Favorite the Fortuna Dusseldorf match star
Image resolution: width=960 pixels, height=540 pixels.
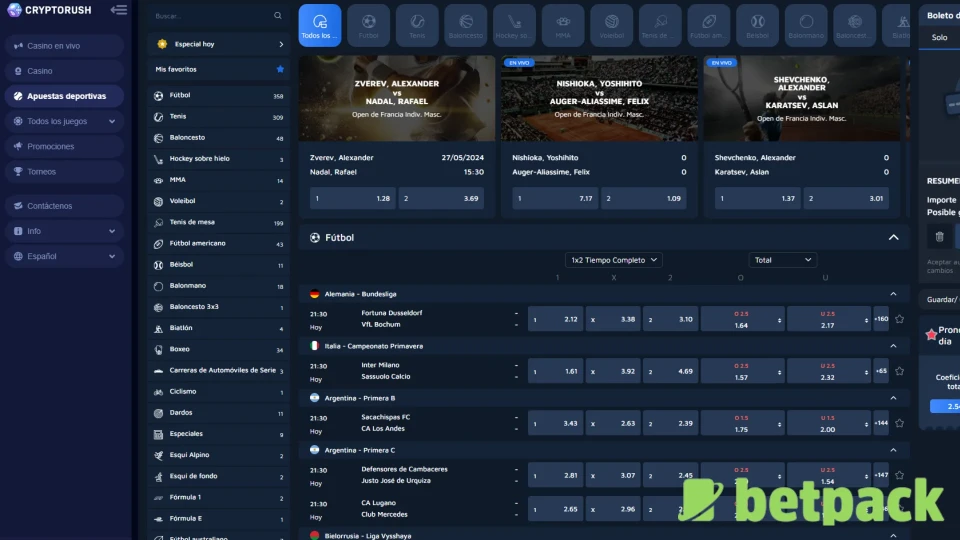[x=899, y=319]
